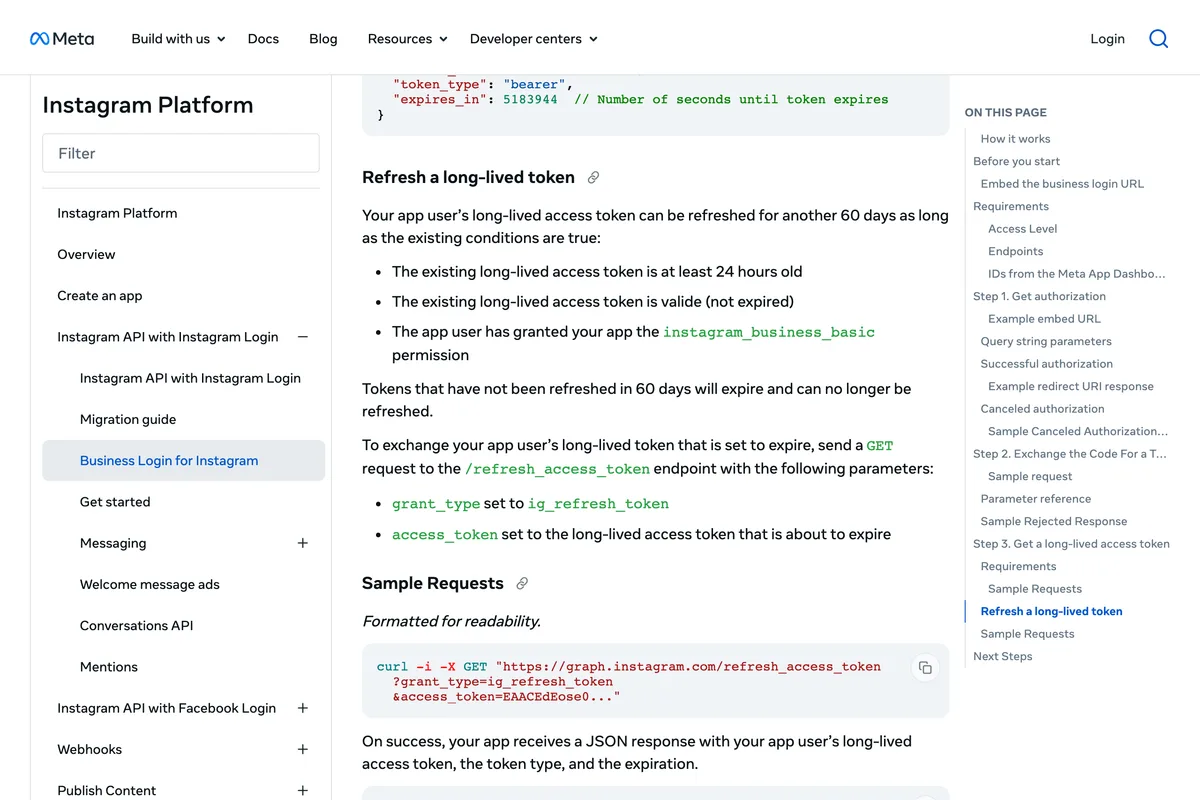
Task: Select Overview in the sidebar
Action: point(86,254)
